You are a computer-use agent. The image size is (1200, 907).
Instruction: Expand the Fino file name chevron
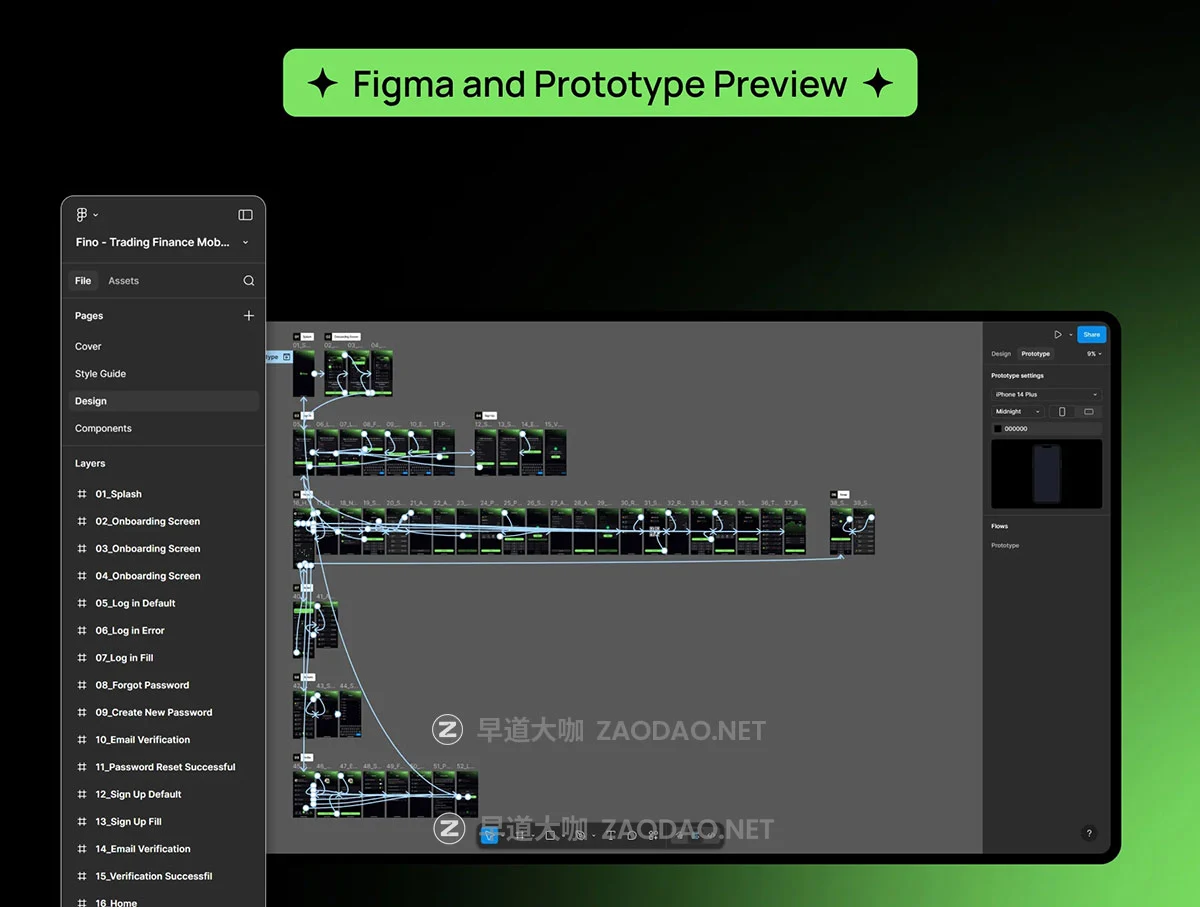(246, 243)
